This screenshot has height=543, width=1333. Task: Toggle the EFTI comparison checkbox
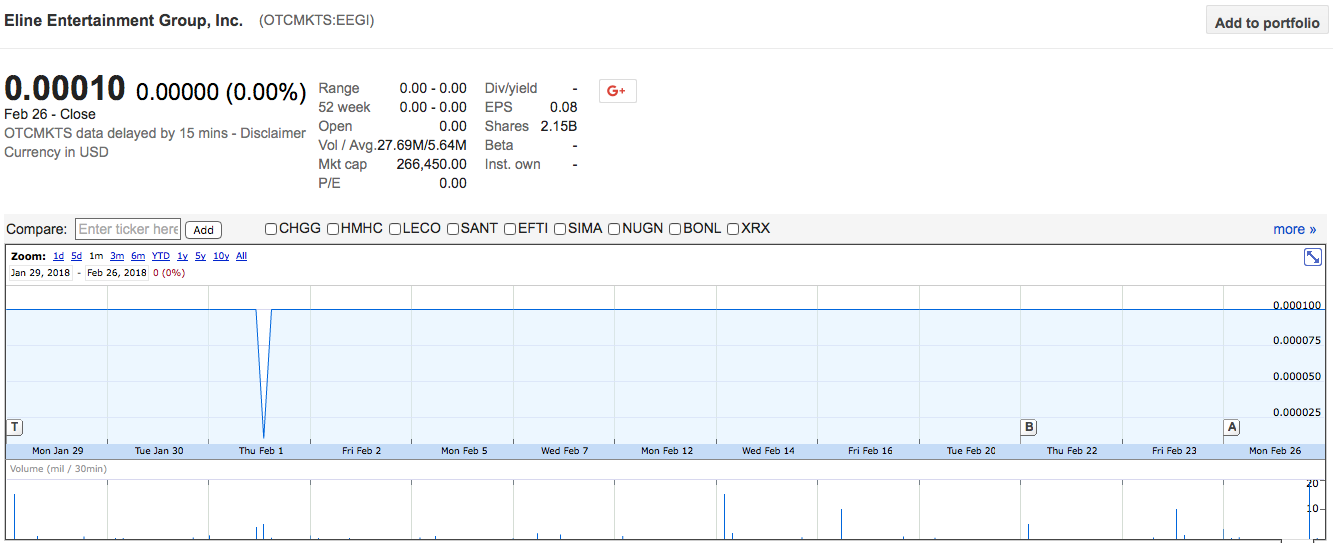point(510,229)
